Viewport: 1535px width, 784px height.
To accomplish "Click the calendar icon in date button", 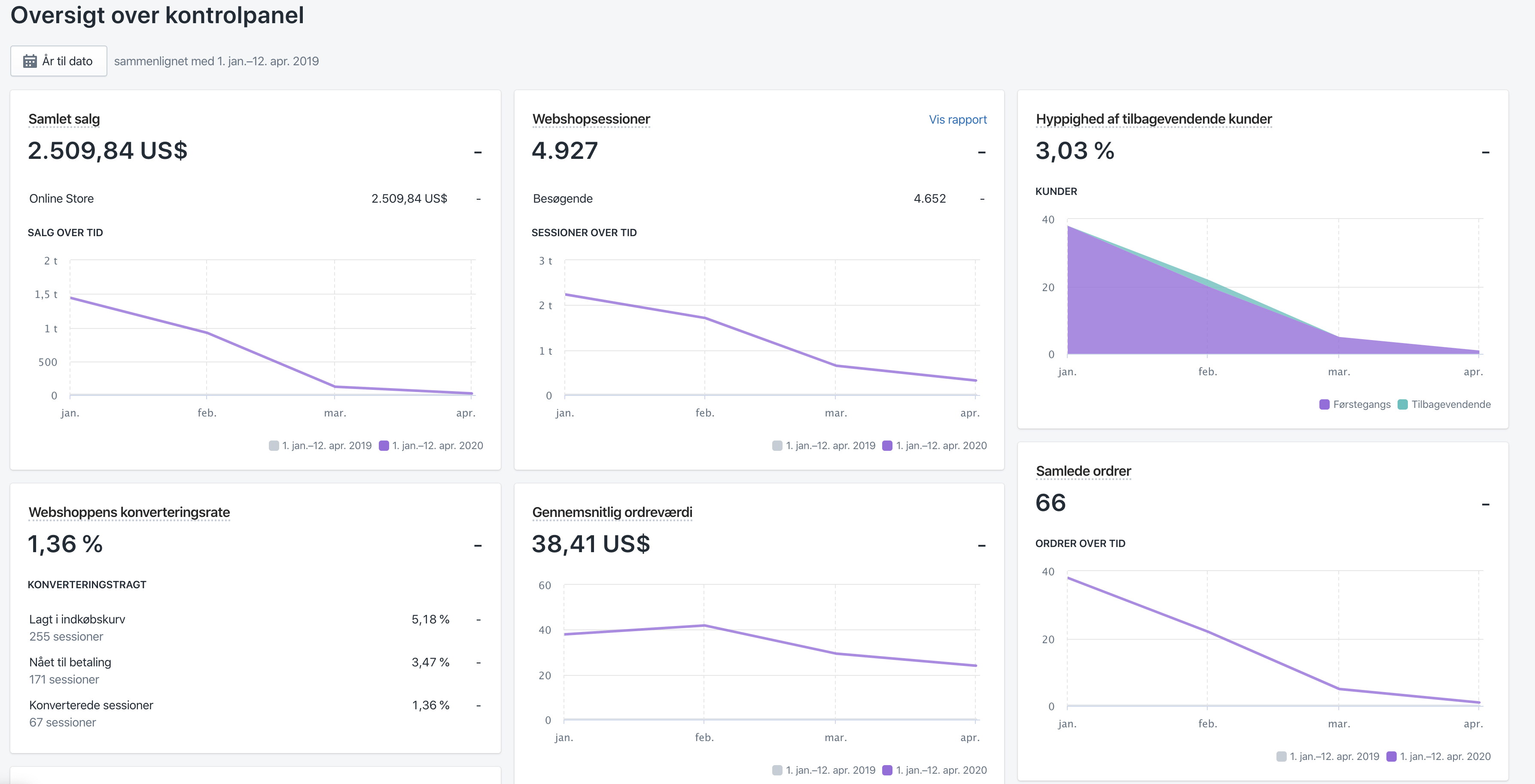I will point(30,61).
